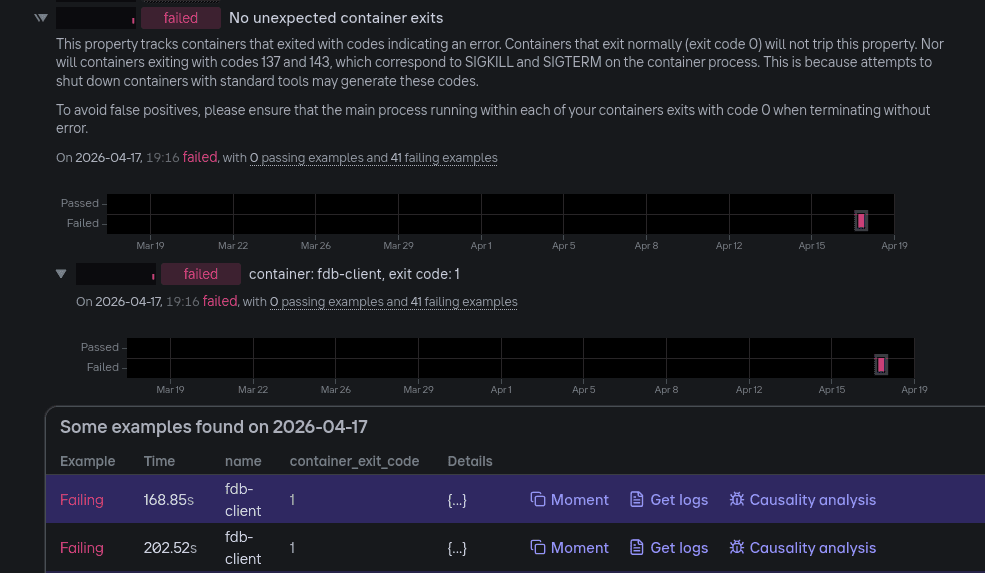The height and width of the screenshot is (573, 985).
Task: Click the 'name' column header
Action: (243, 461)
